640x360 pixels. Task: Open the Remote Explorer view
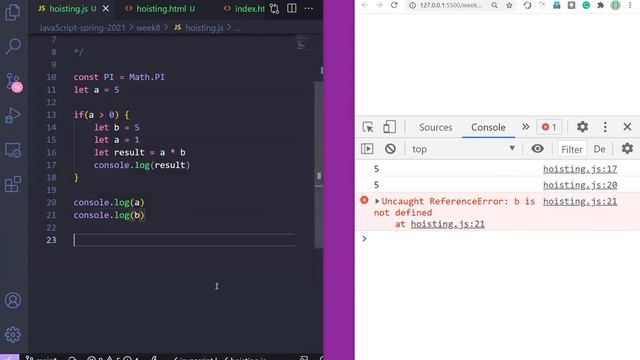tap(13, 151)
